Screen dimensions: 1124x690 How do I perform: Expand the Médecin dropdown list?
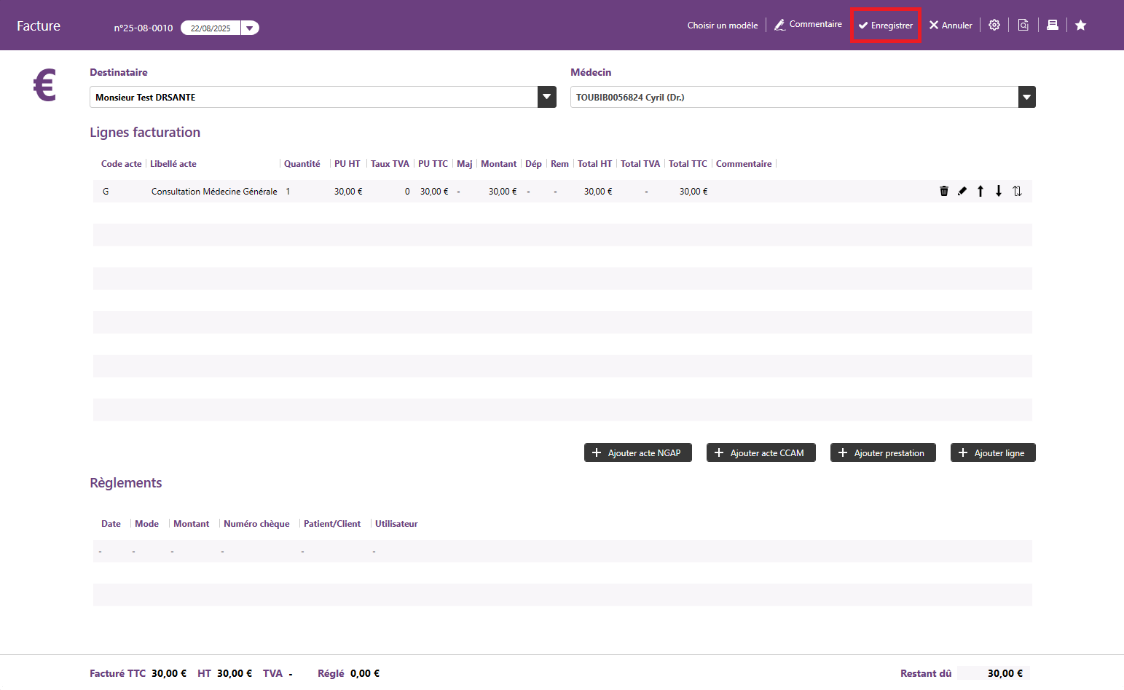pos(1027,97)
